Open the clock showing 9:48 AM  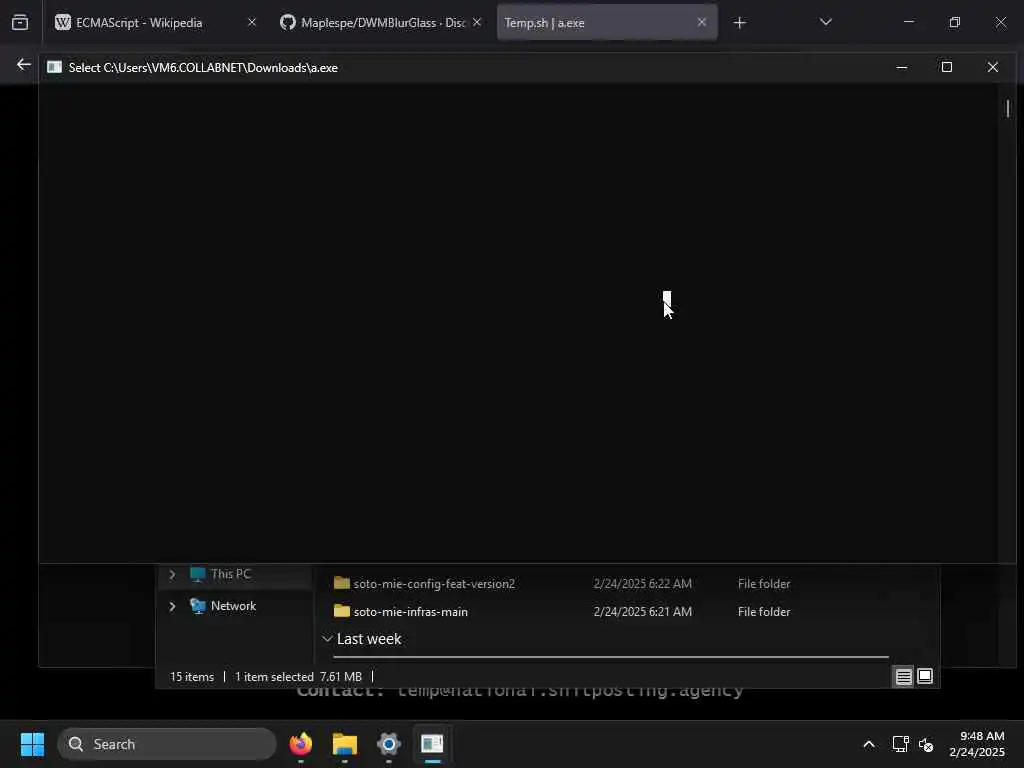(x=977, y=744)
